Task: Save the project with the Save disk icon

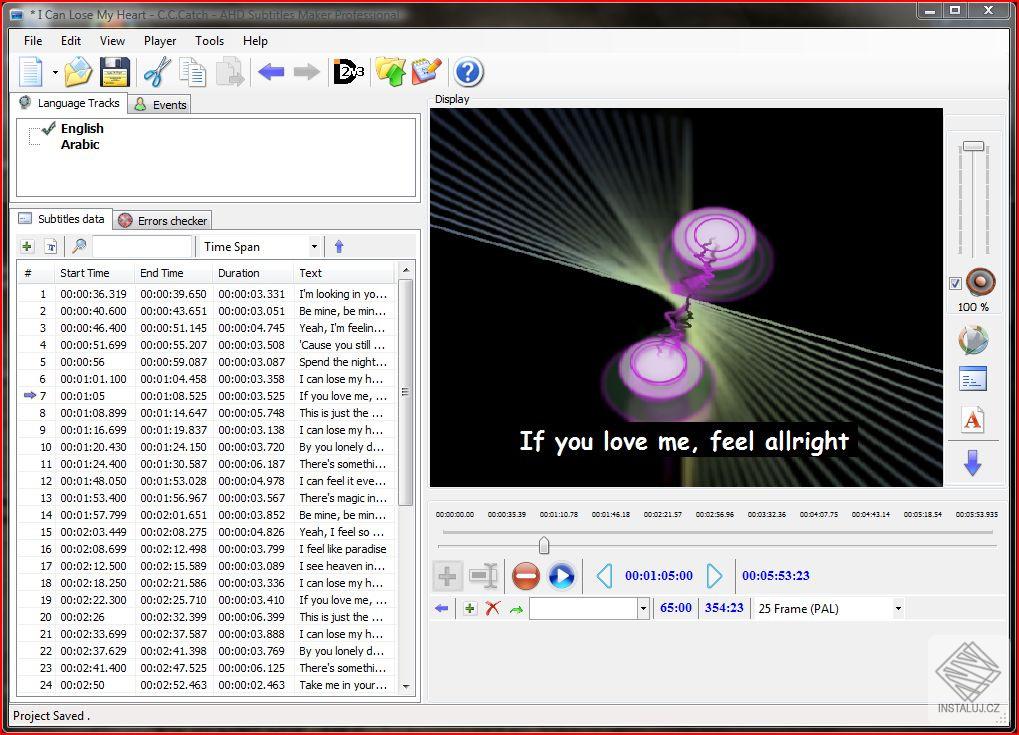Action: point(115,71)
